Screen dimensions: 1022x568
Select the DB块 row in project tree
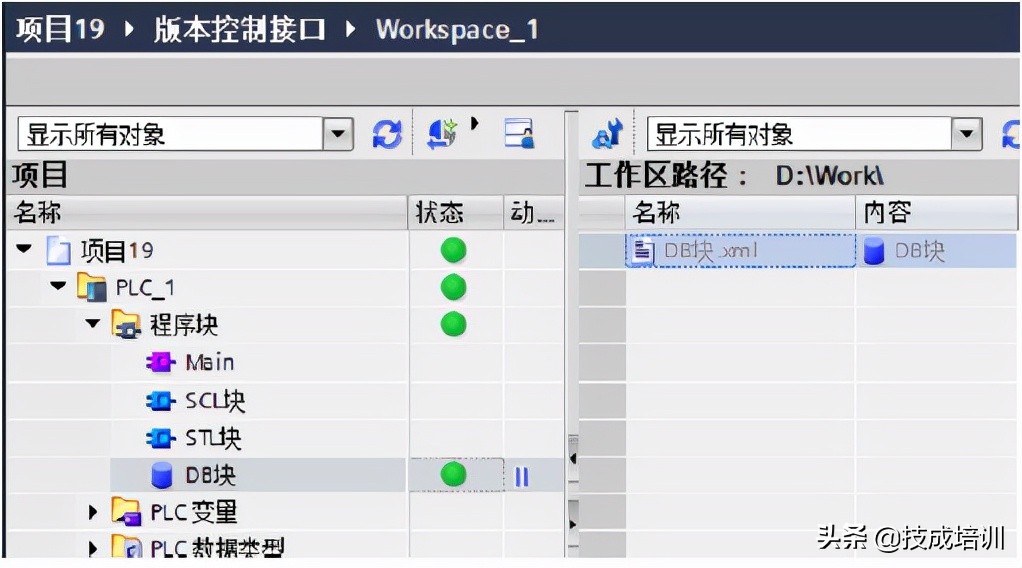point(257,475)
